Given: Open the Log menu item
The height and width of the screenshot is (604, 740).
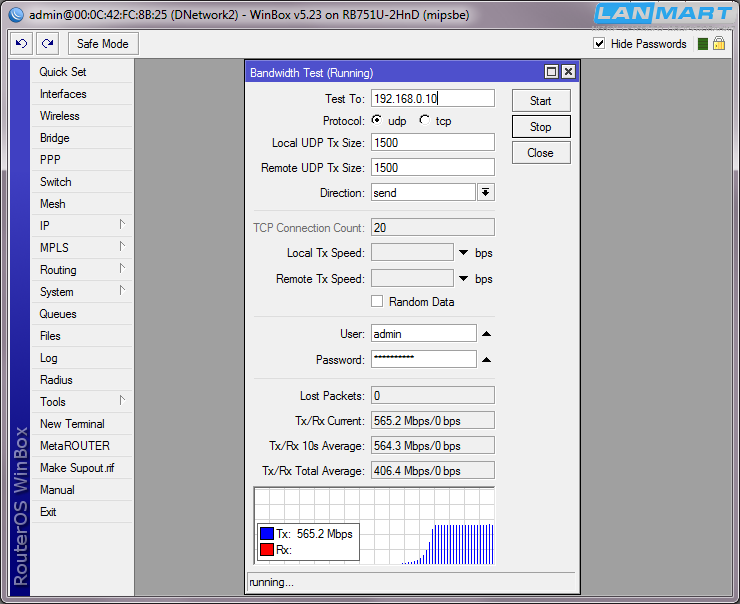Looking at the screenshot, I should point(82,358).
